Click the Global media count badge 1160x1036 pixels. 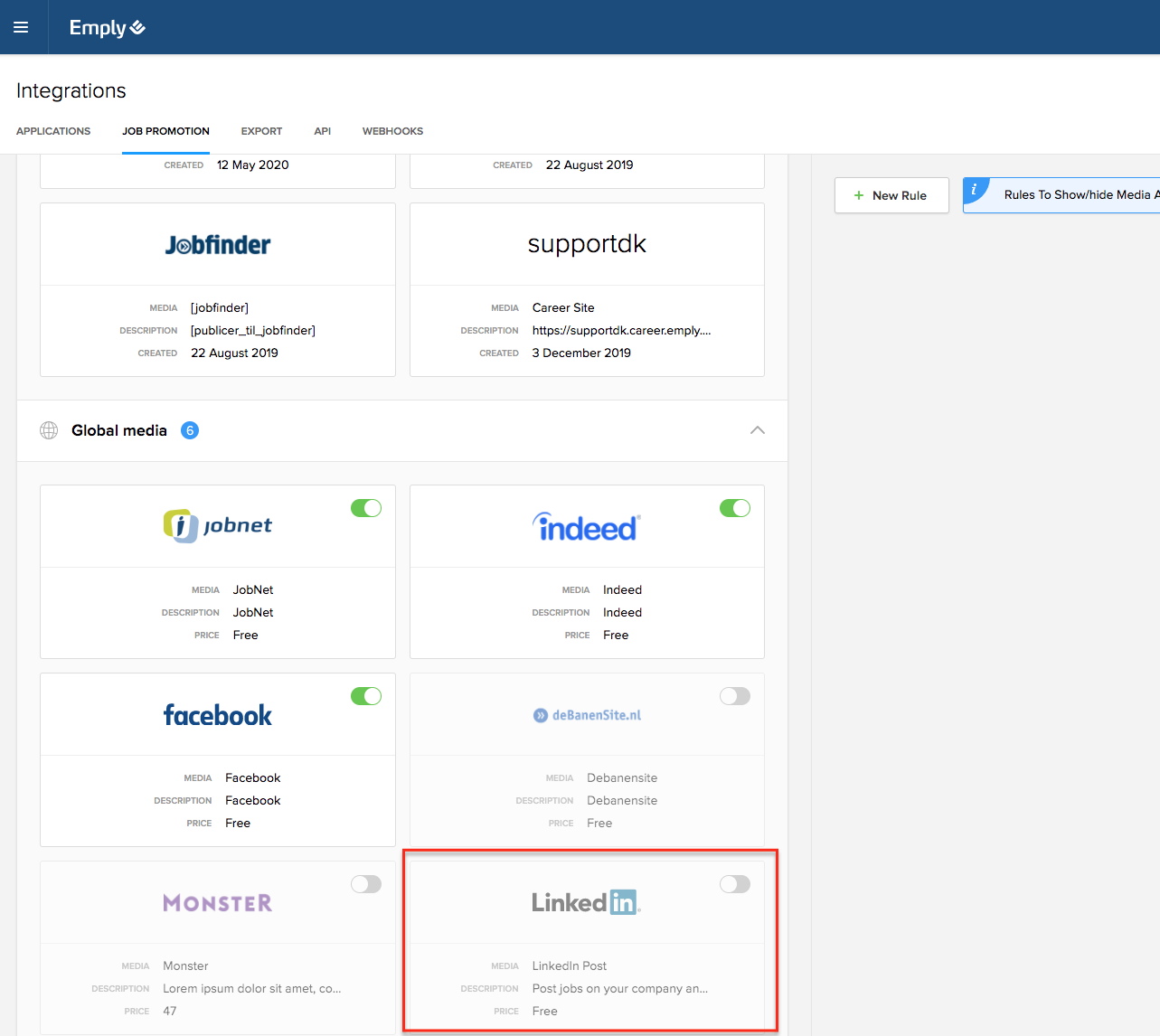pos(190,430)
